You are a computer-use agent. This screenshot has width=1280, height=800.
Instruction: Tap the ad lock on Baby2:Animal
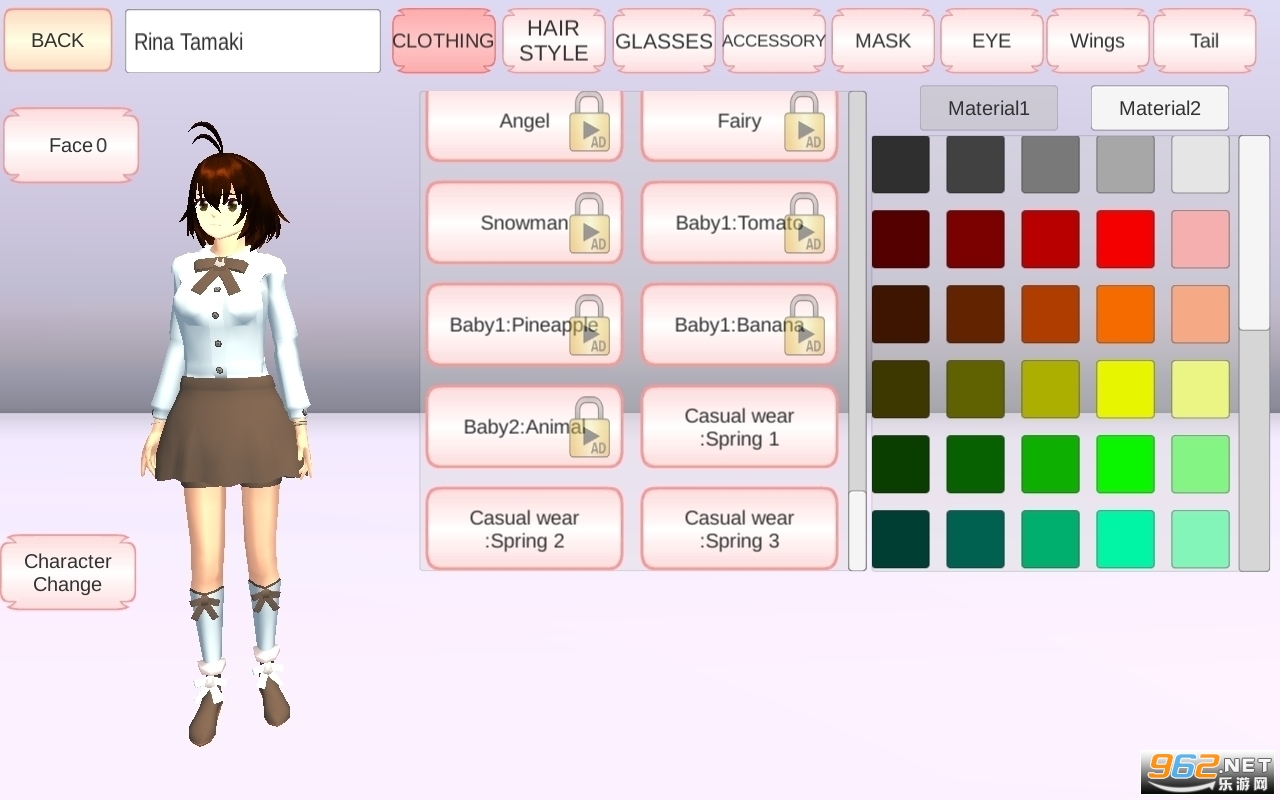click(590, 427)
